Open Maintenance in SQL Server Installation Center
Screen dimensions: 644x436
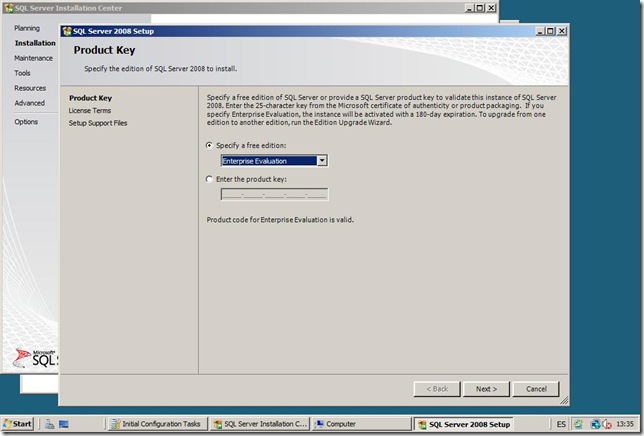[33, 58]
